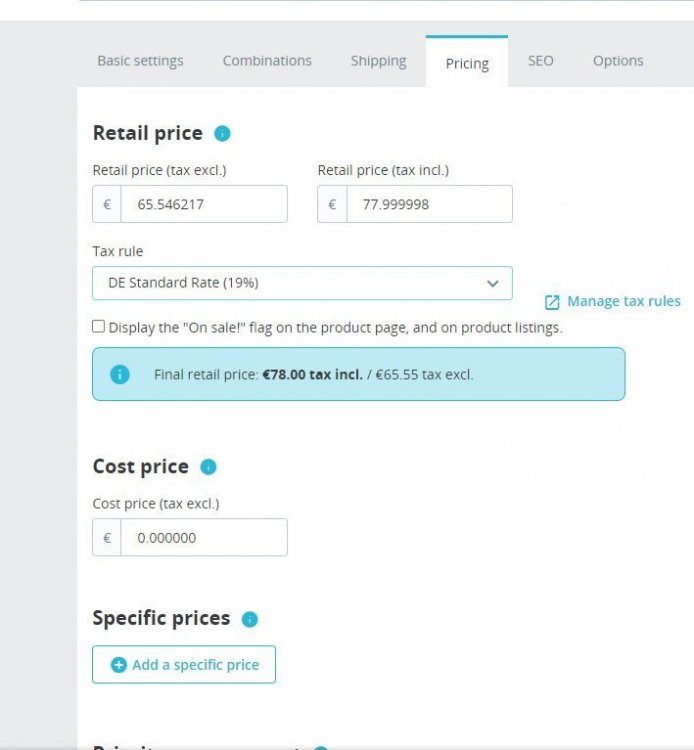This screenshot has height=750, width=694.
Task: Click the plus icon on Add a specific price
Action: (x=119, y=665)
